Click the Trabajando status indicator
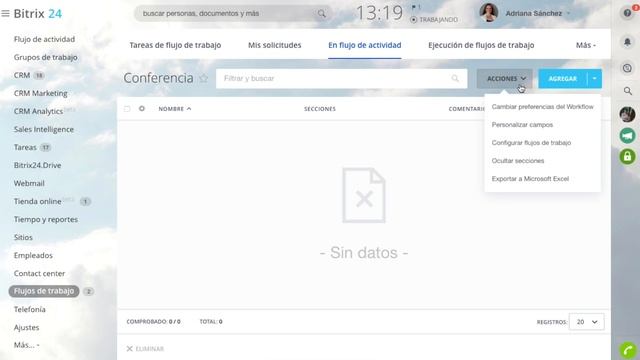This screenshot has width=640, height=360. [x=434, y=20]
